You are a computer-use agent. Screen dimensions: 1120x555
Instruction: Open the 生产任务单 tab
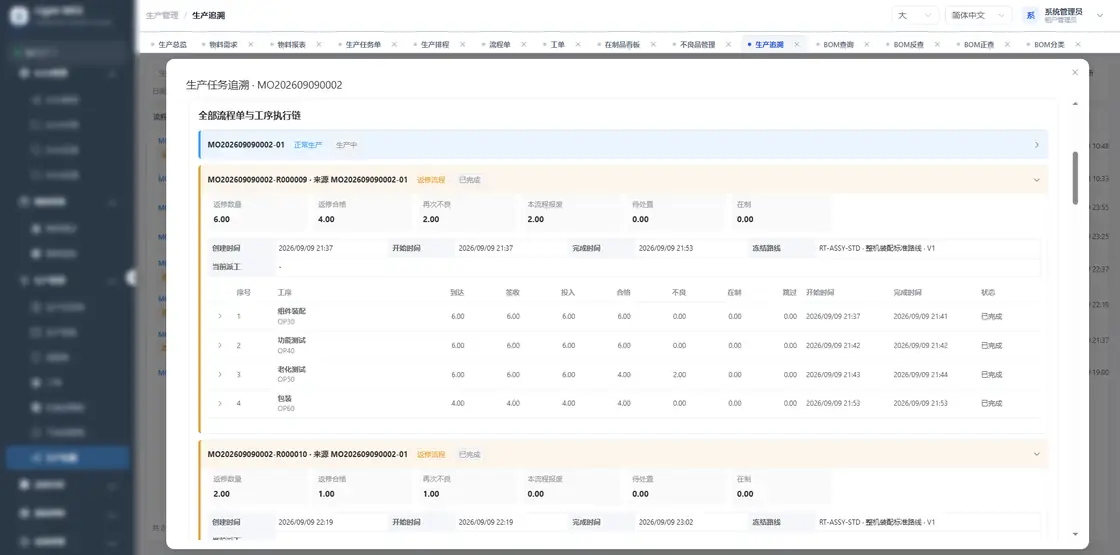click(x=364, y=44)
